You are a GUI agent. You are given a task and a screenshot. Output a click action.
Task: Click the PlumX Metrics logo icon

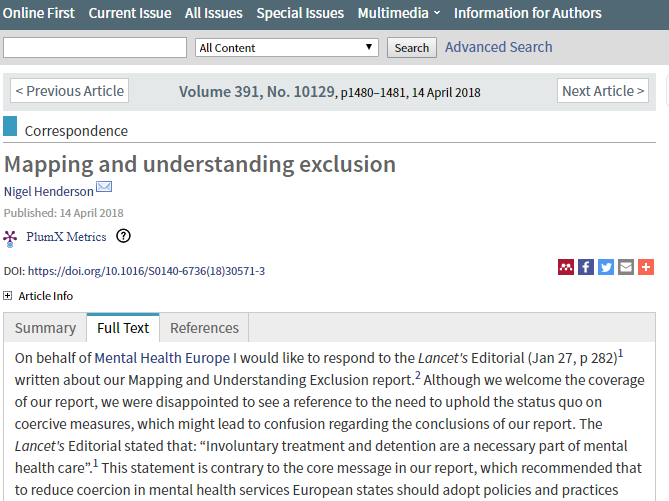pyautogui.click(x=10, y=238)
